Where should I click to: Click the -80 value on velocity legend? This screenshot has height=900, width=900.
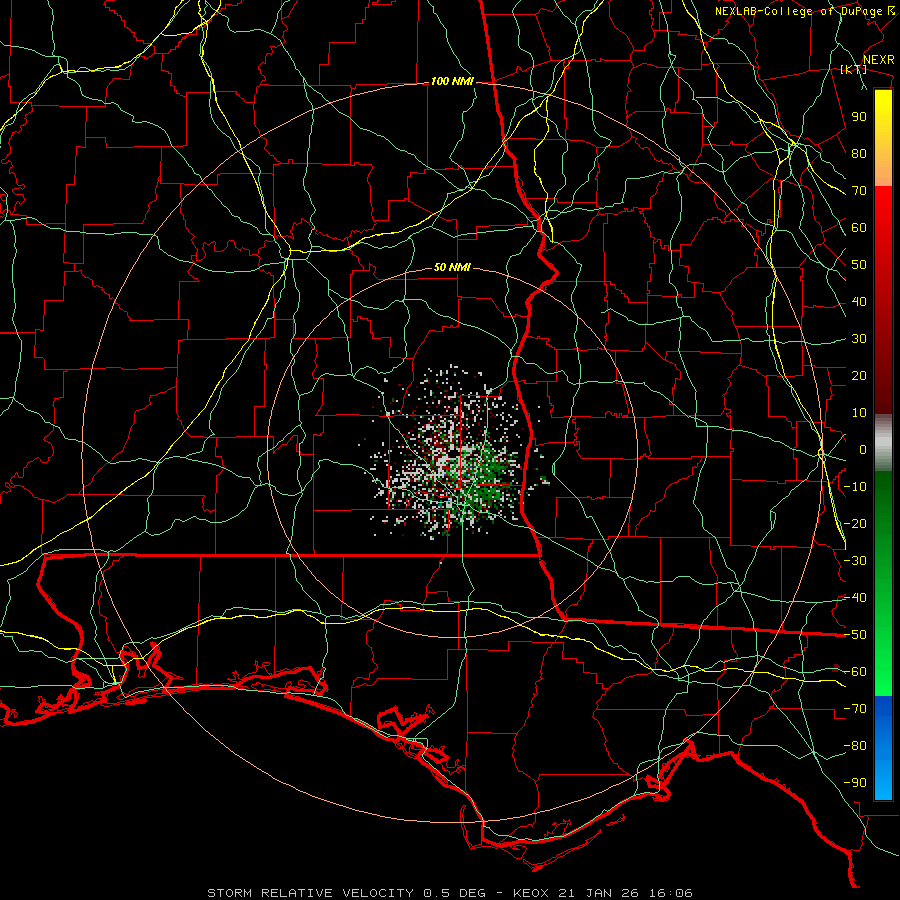click(x=855, y=746)
